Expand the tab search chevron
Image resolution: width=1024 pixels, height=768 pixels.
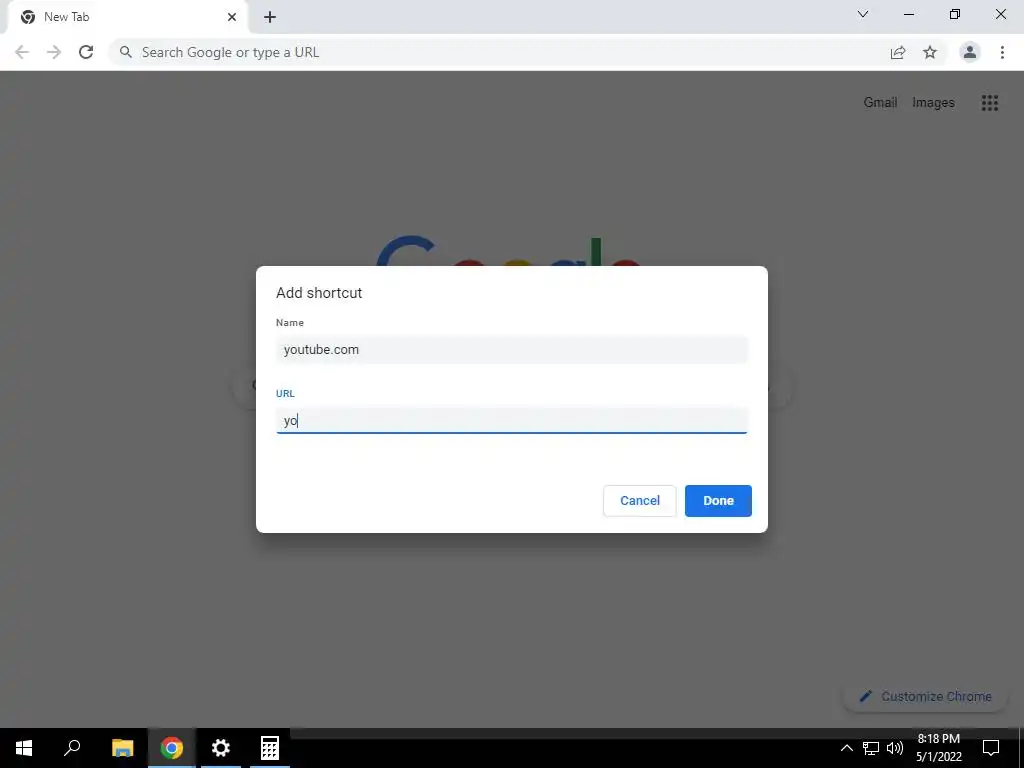863,14
